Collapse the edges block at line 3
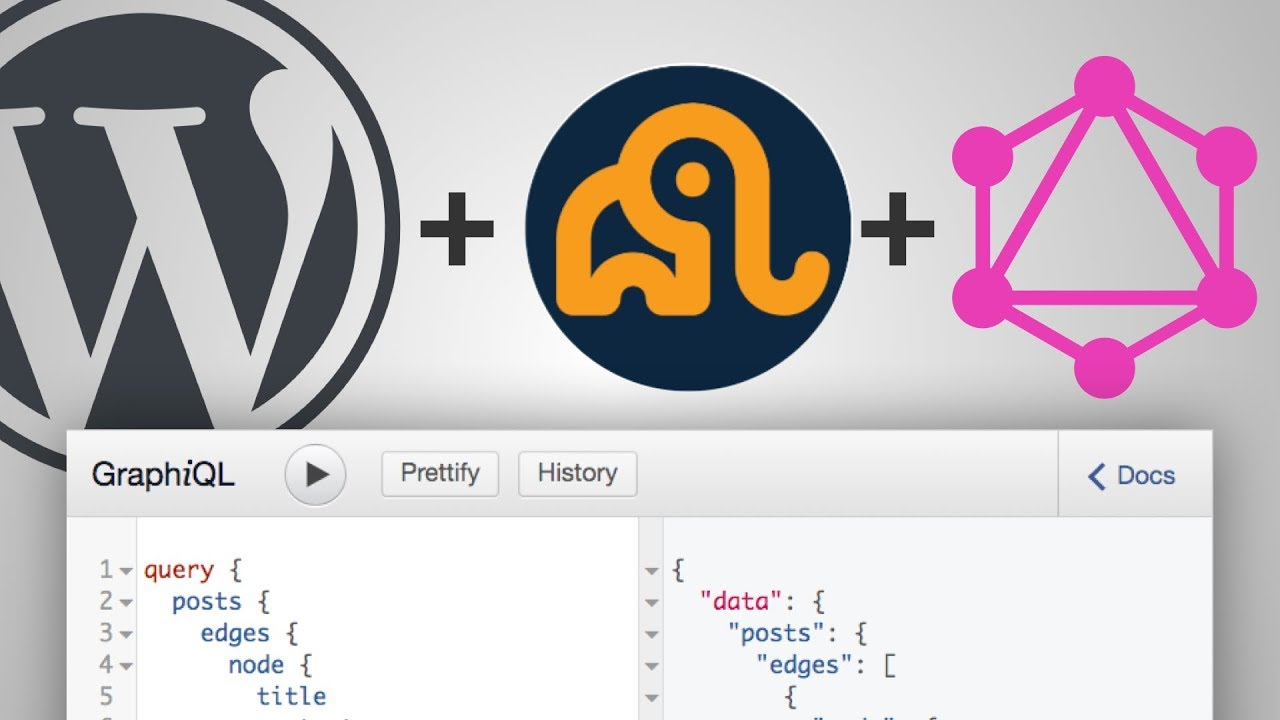This screenshot has height=720, width=1280. coord(126,635)
